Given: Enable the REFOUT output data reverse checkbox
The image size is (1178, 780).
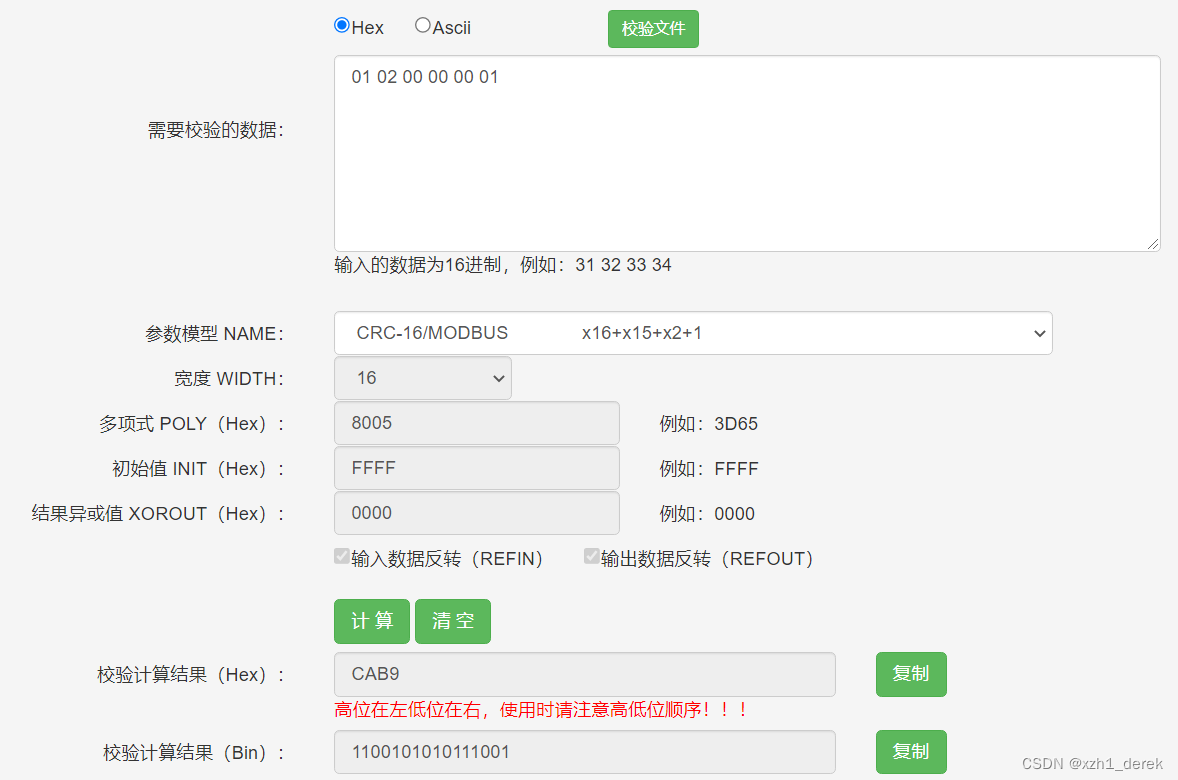Looking at the screenshot, I should pos(591,555).
